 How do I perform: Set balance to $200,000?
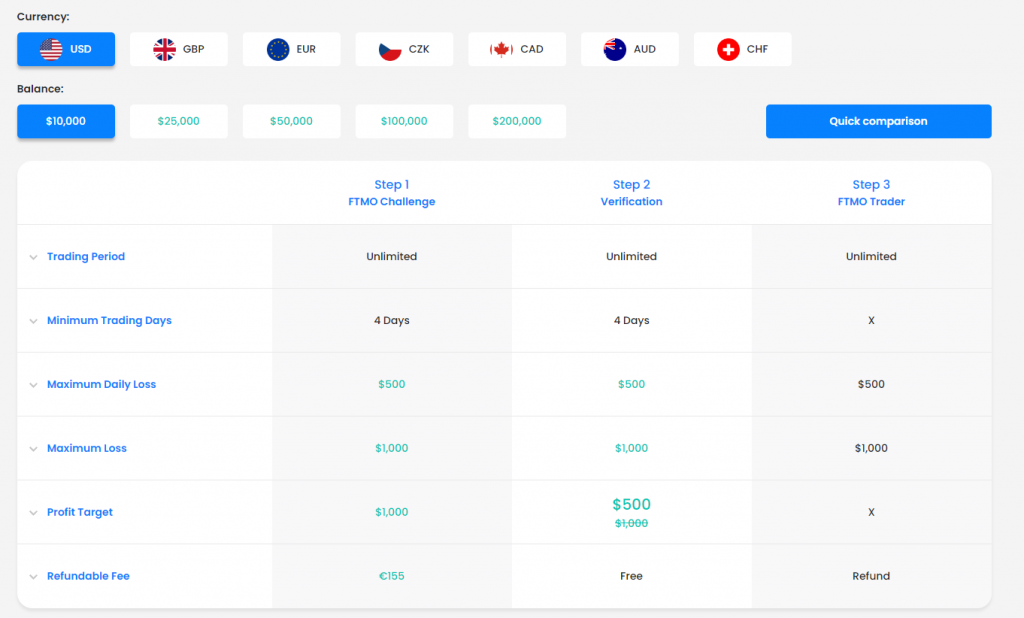point(517,121)
